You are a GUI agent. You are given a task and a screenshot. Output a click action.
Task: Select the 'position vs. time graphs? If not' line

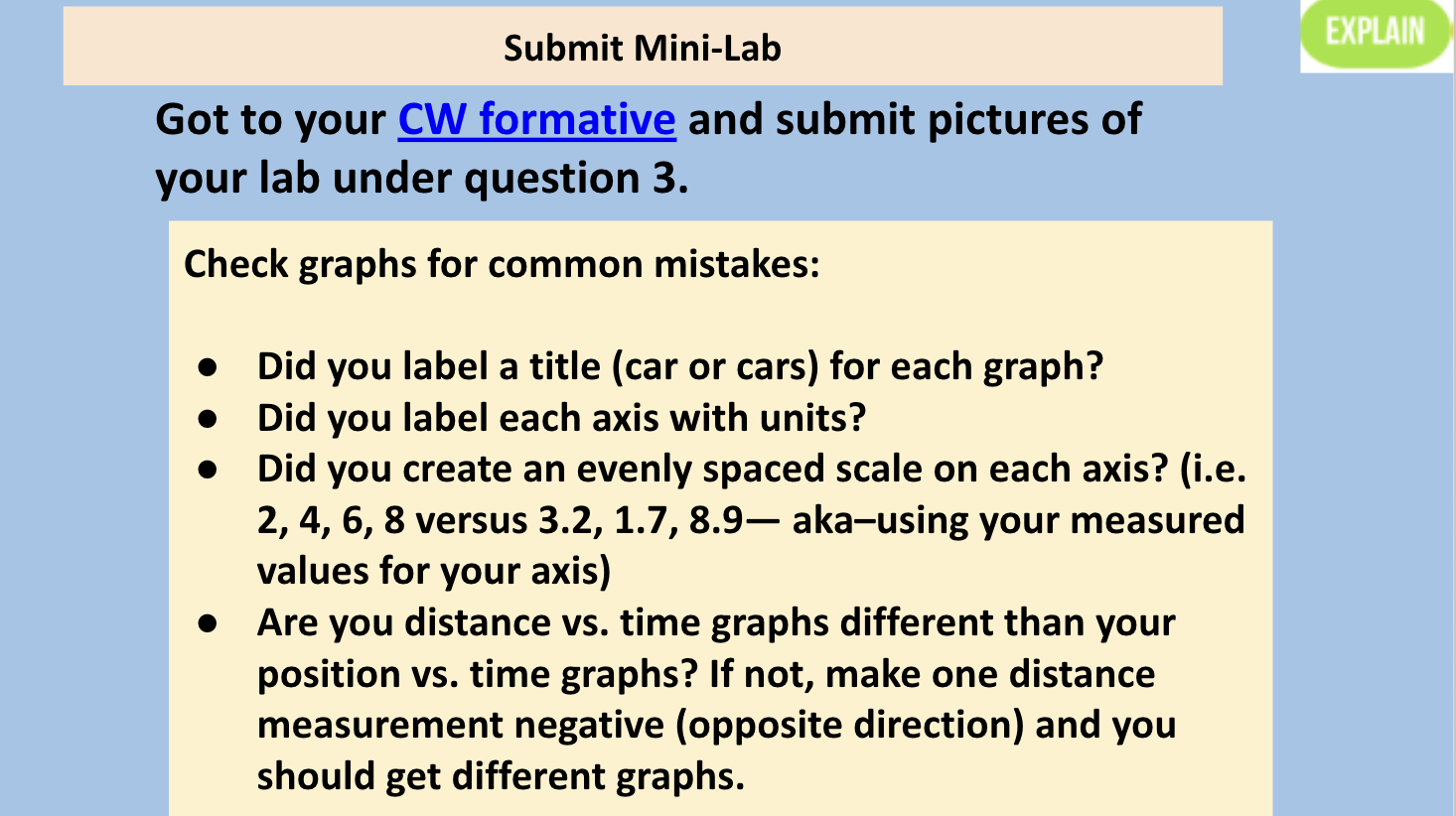pyautogui.click(x=536, y=674)
